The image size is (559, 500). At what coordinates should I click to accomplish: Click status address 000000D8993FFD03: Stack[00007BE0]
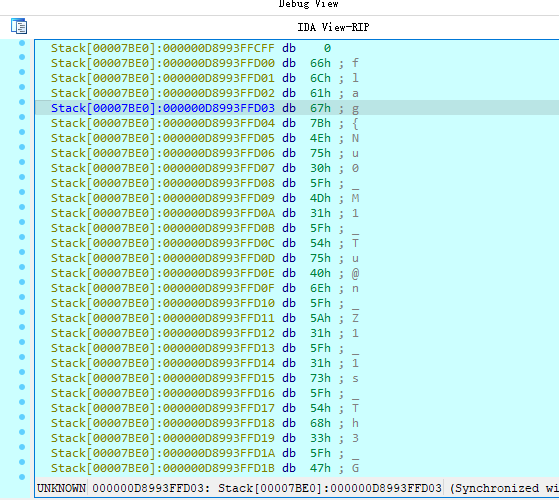(267, 488)
